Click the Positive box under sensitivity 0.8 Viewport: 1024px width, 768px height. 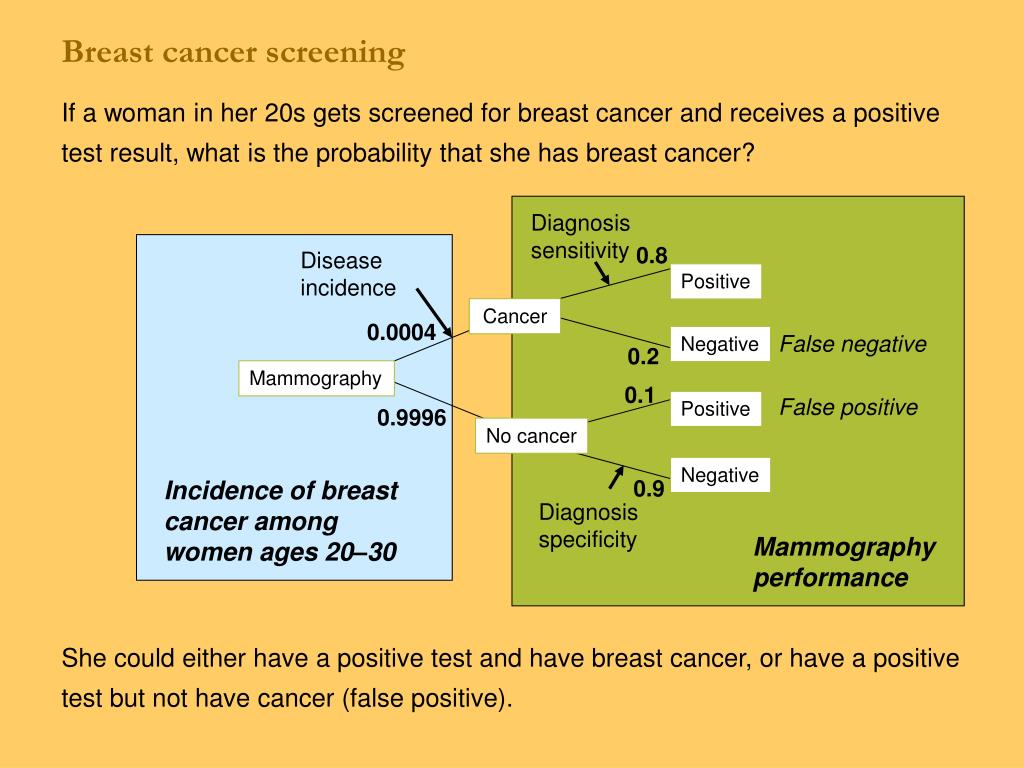pyautogui.click(x=716, y=281)
